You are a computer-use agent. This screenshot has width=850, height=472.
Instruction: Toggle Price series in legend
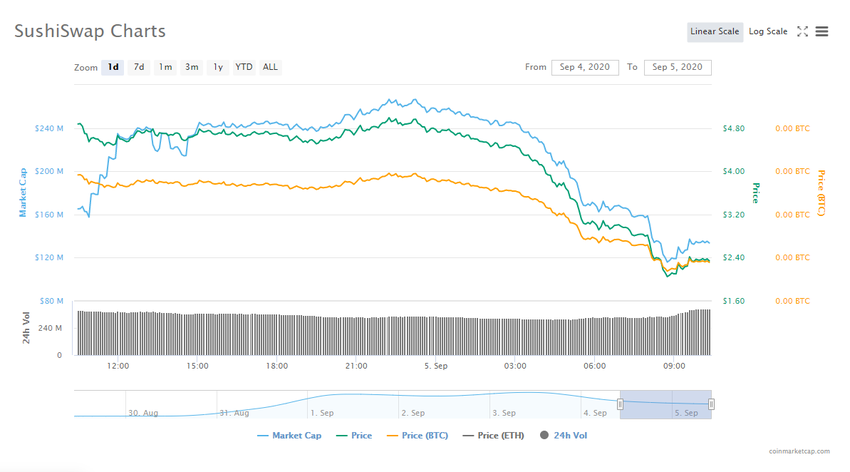(354, 435)
